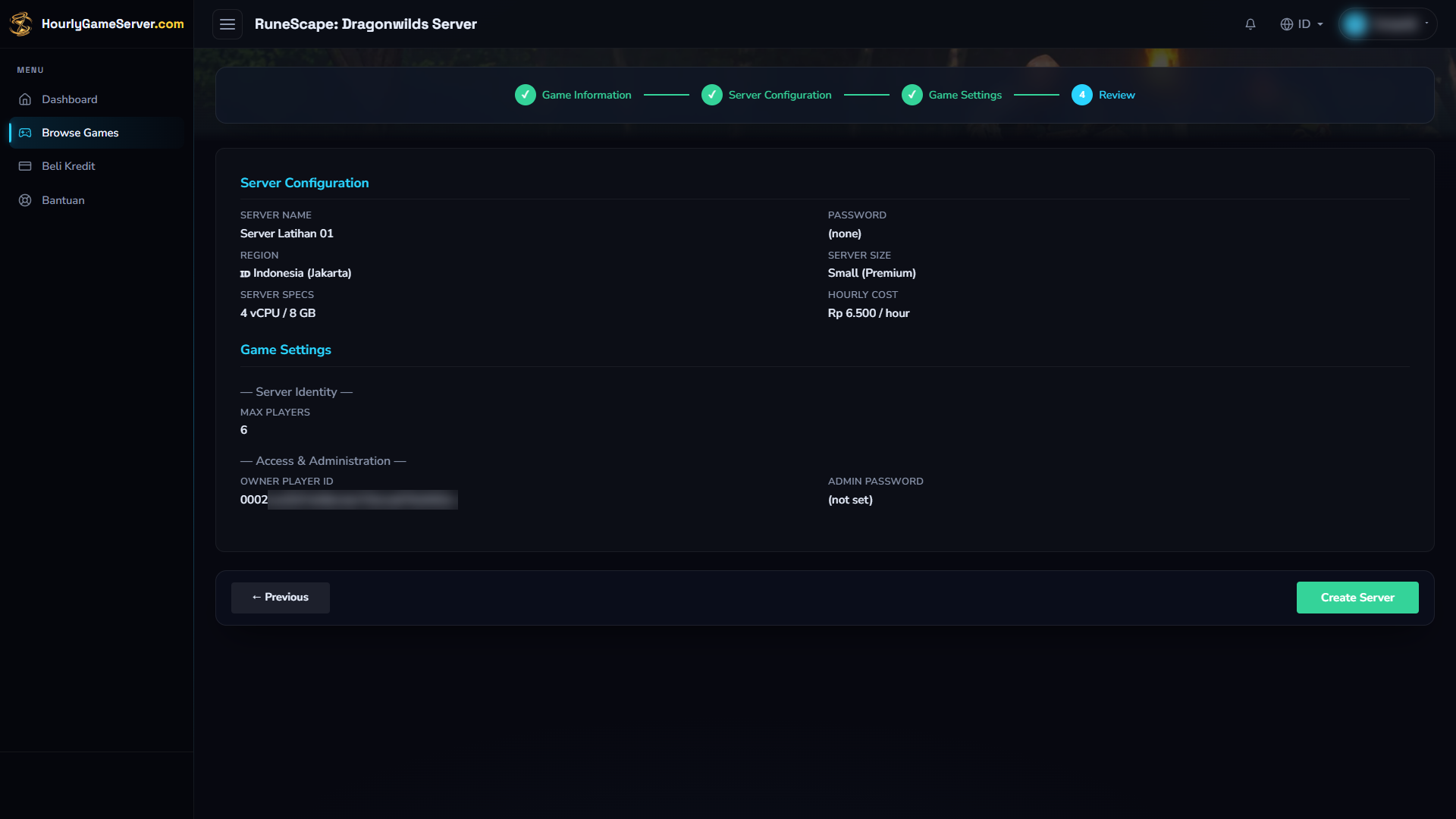Click the Create Server button

pos(1357,598)
